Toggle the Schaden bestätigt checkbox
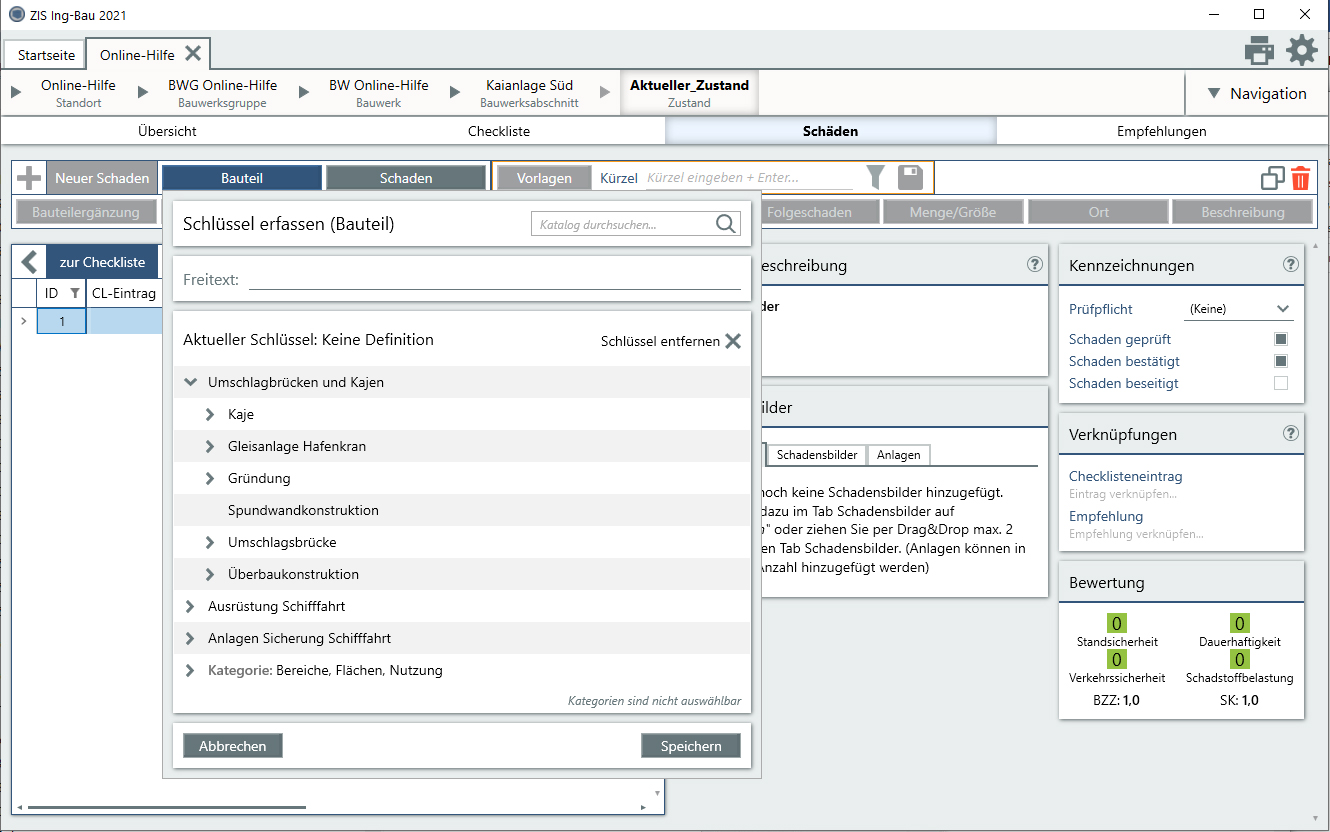The width and height of the screenshot is (1330, 832). (x=1280, y=361)
